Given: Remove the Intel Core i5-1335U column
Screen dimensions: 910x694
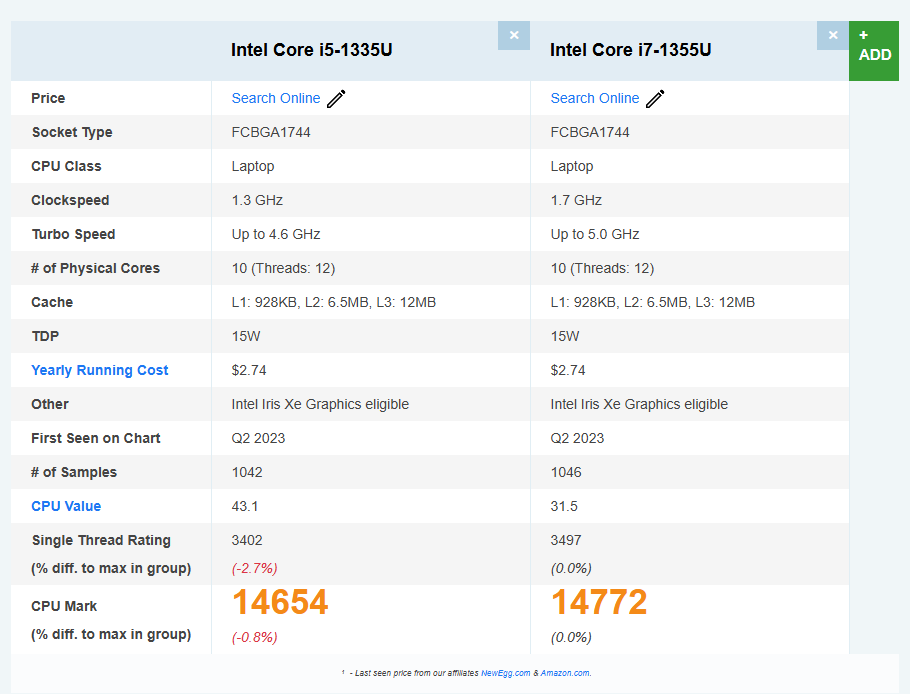Looking at the screenshot, I should click(x=514, y=35).
